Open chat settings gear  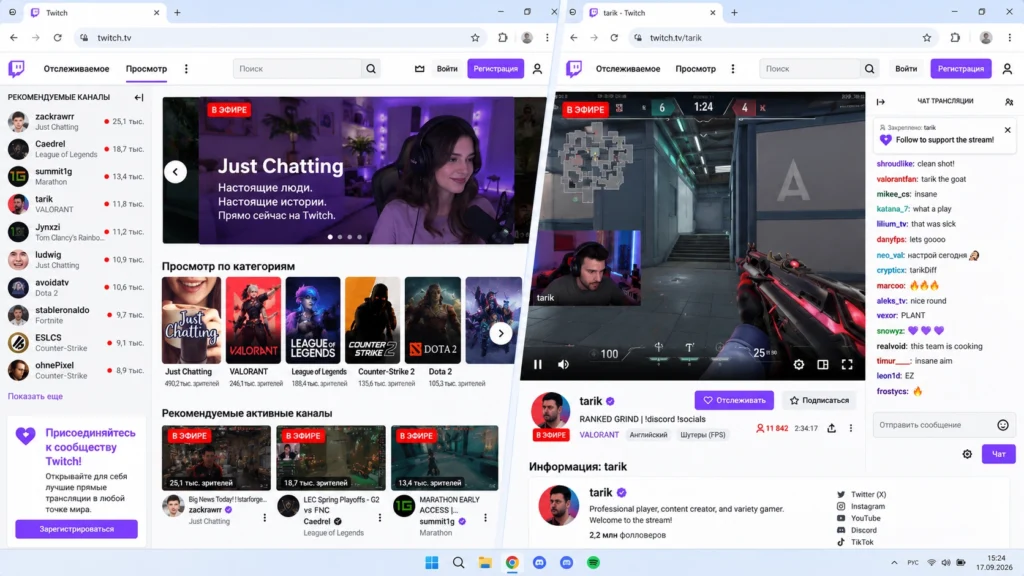click(x=967, y=454)
